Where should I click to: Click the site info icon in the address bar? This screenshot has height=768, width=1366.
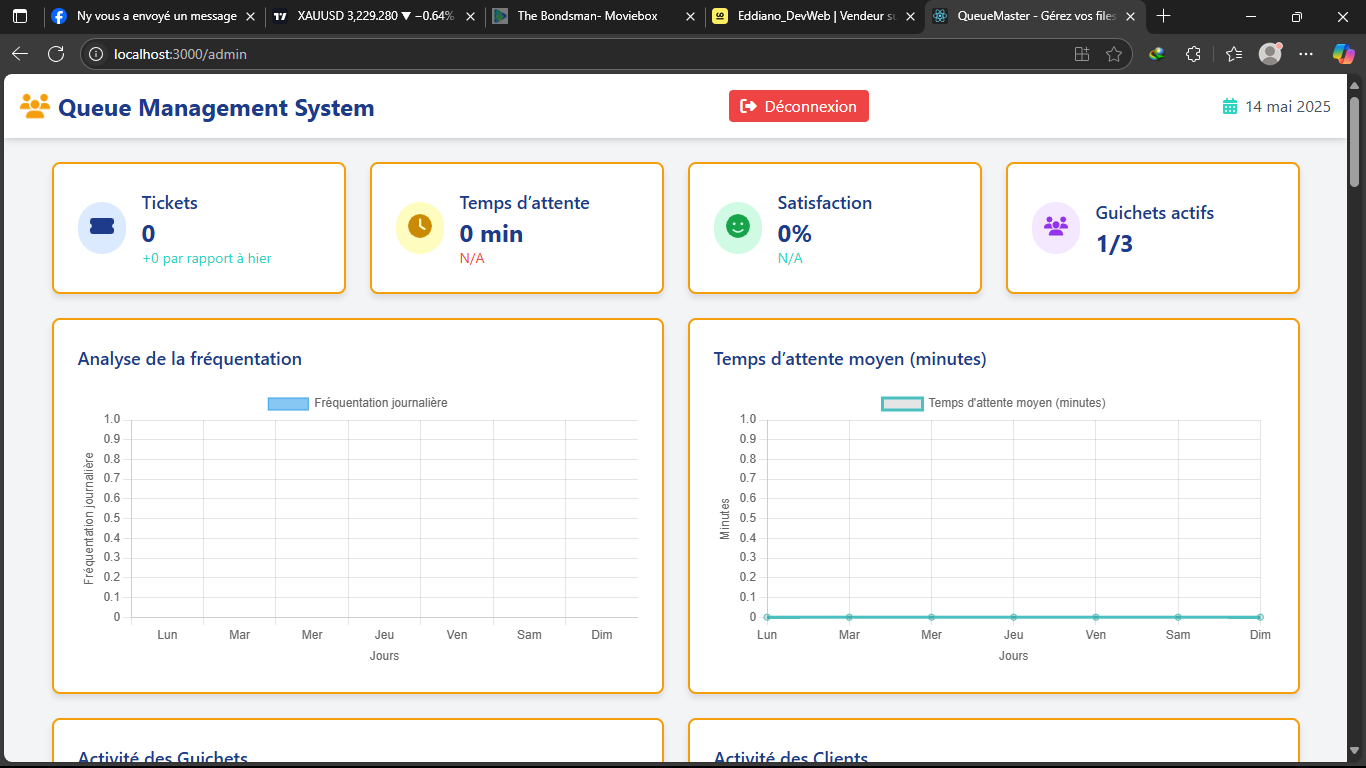click(96, 54)
